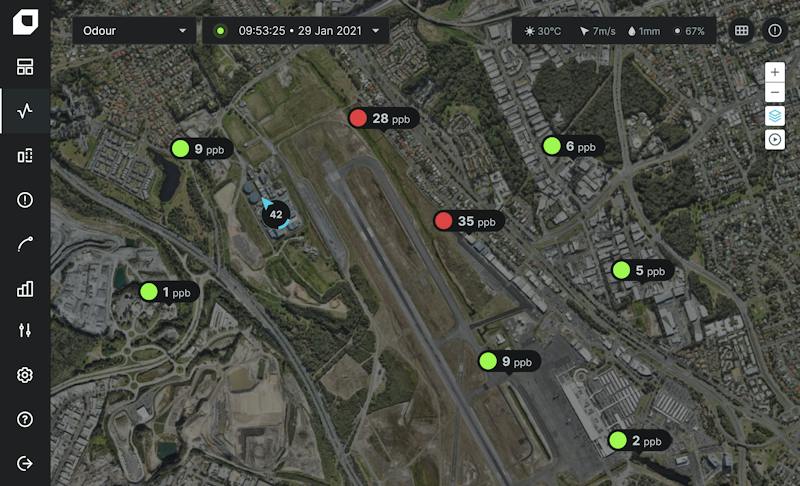Open the sliders configuration icon in sidebar
Image resolution: width=800 pixels, height=486 pixels.
(24, 330)
